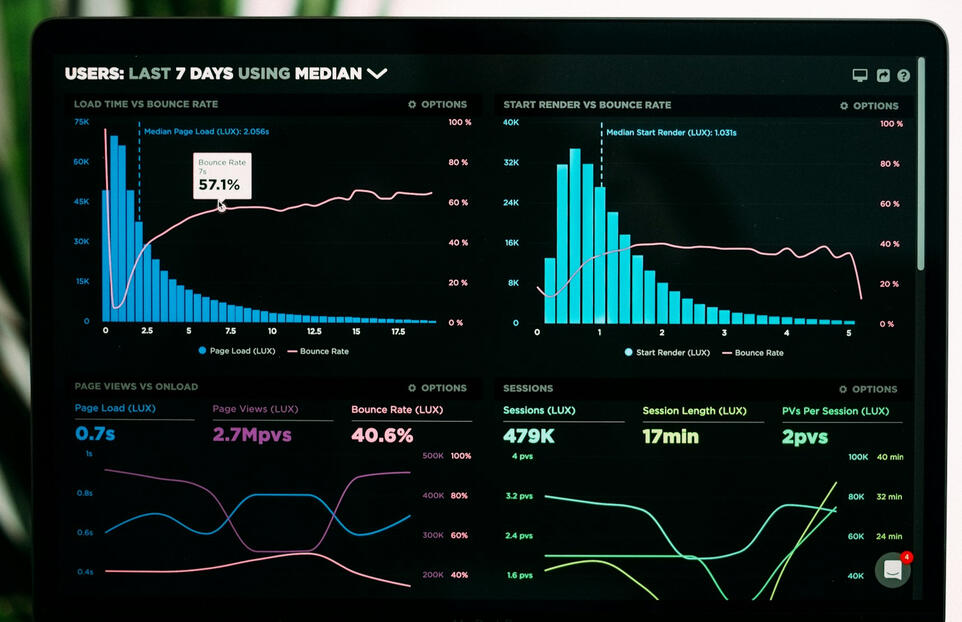962x622 pixels.
Task: Open Options for the Sessions panel
Action: point(868,389)
